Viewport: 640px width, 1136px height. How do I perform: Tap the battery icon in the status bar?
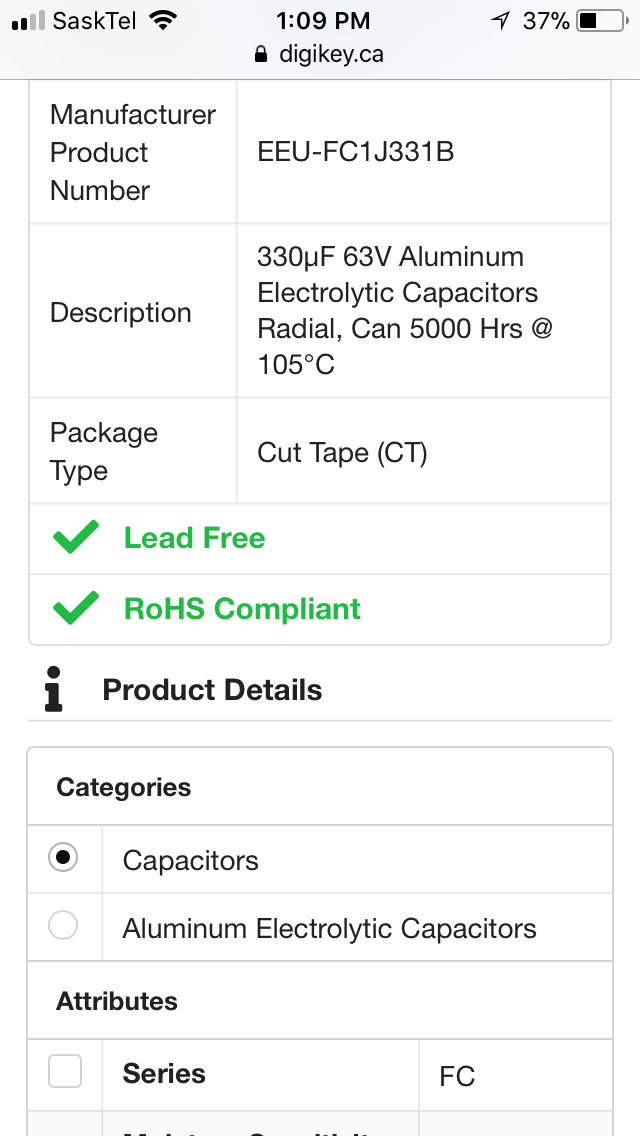pos(602,21)
